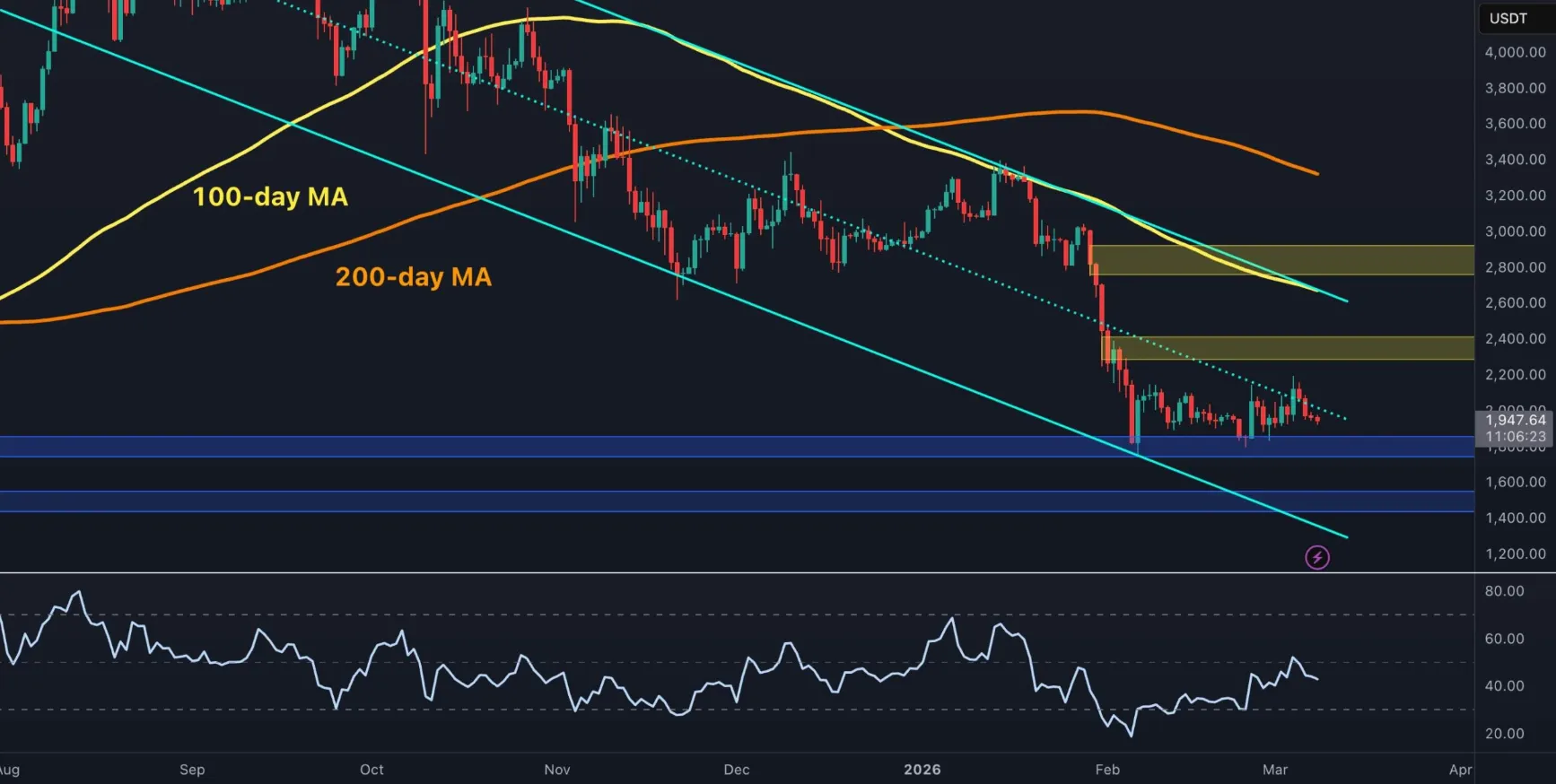The height and width of the screenshot is (784, 1556).
Task: Click the Feb label on time axis
Action: [x=1107, y=770]
